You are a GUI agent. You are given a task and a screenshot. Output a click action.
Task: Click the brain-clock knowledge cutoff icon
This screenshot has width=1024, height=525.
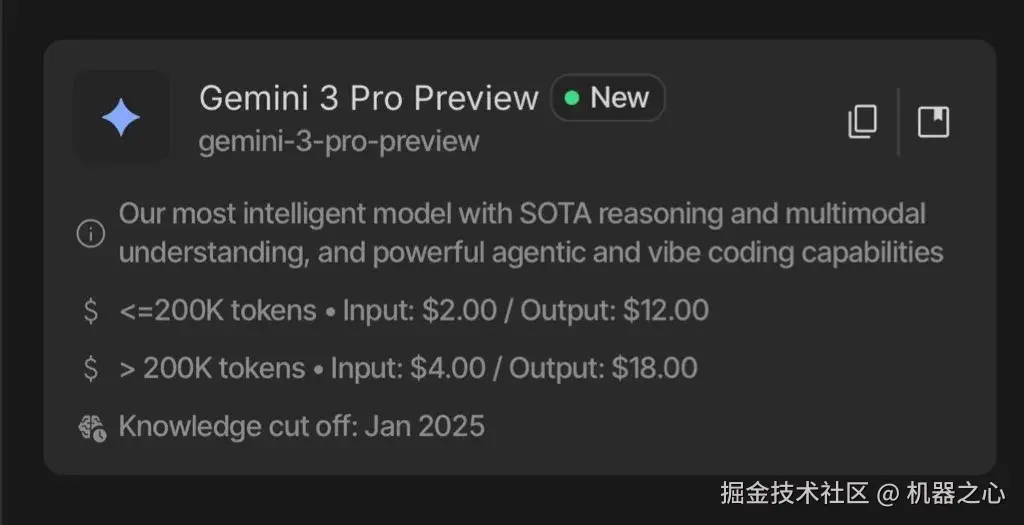click(91, 427)
